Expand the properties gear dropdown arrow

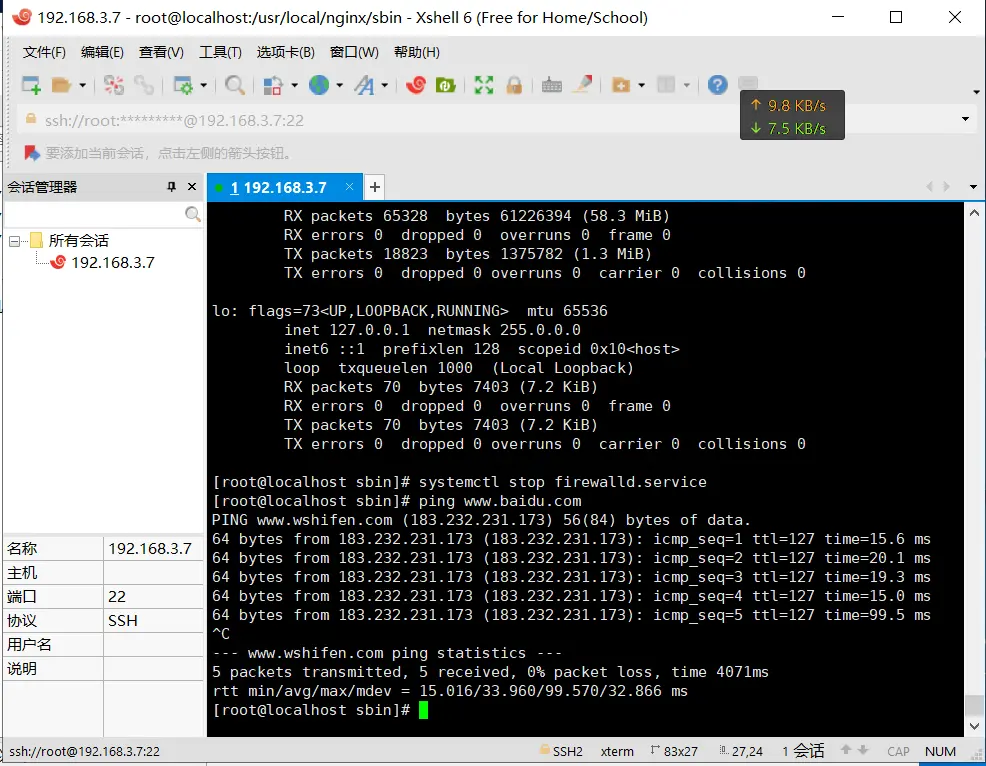pos(203,85)
